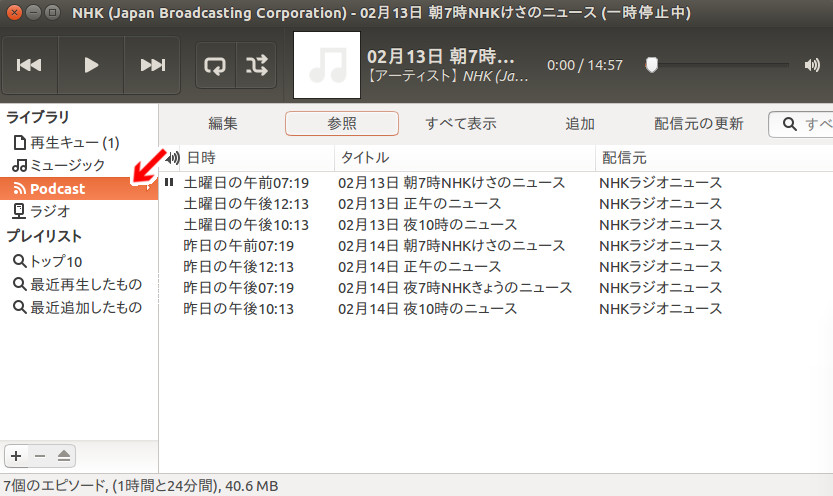Viewport: 833px width, 496px height.
Task: Sort by the 配信元 column header
Action: point(715,158)
